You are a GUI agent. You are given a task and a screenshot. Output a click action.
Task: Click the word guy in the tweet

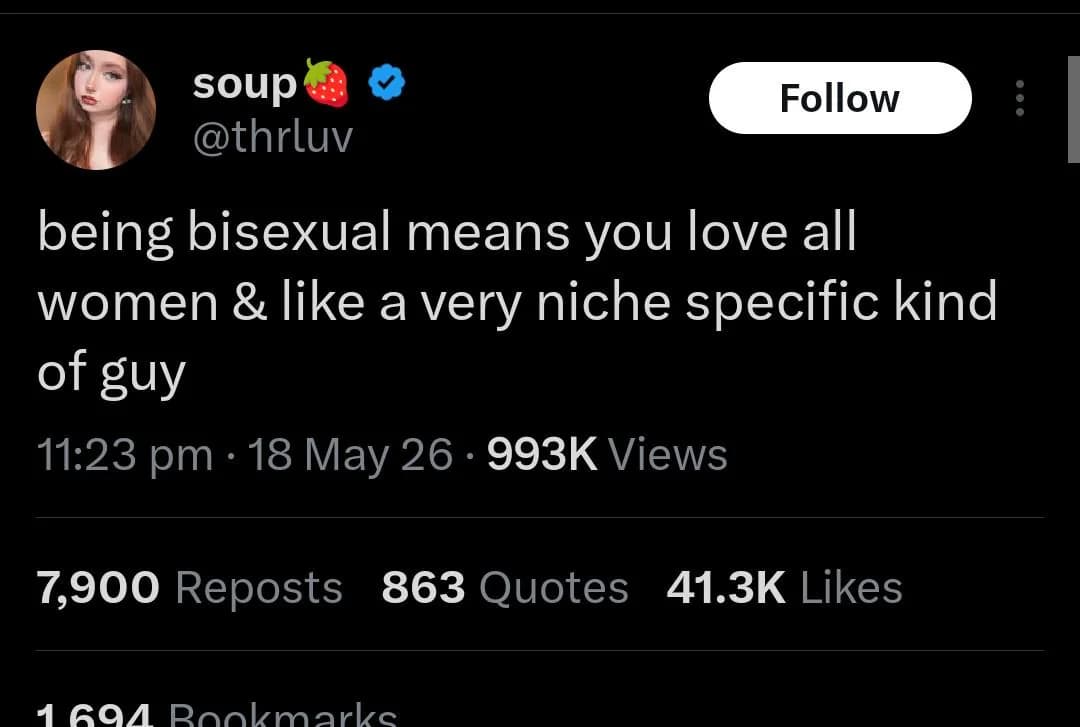[143, 375]
